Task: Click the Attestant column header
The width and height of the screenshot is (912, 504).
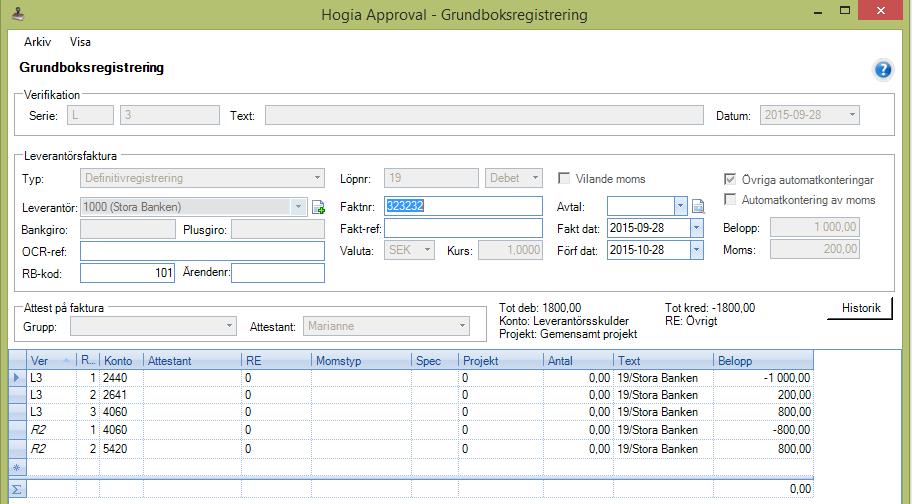Action: [192, 360]
